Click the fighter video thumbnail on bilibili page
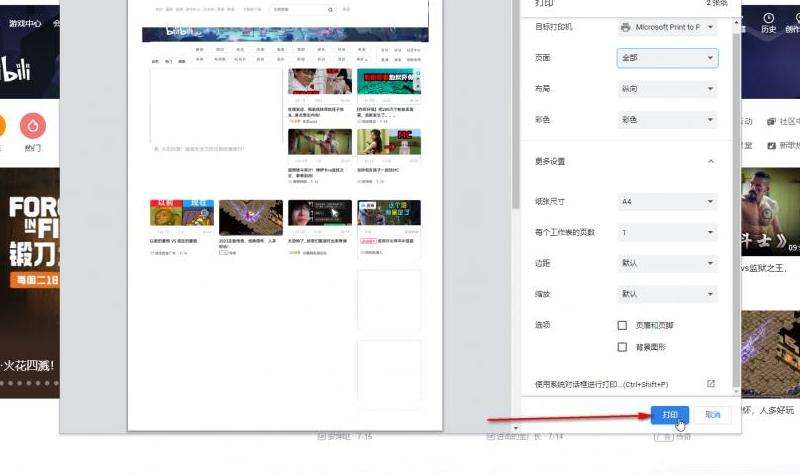 click(x=770, y=211)
